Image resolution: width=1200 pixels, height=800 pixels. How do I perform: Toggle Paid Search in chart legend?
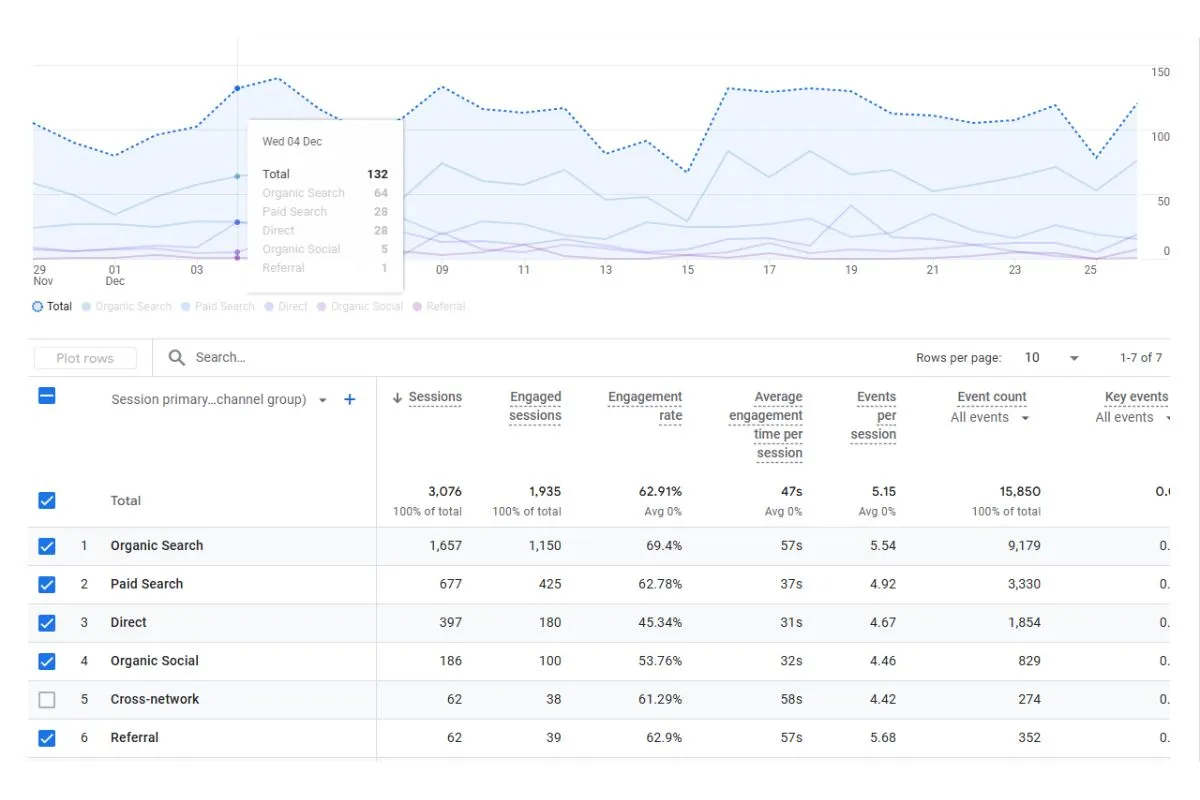(218, 306)
